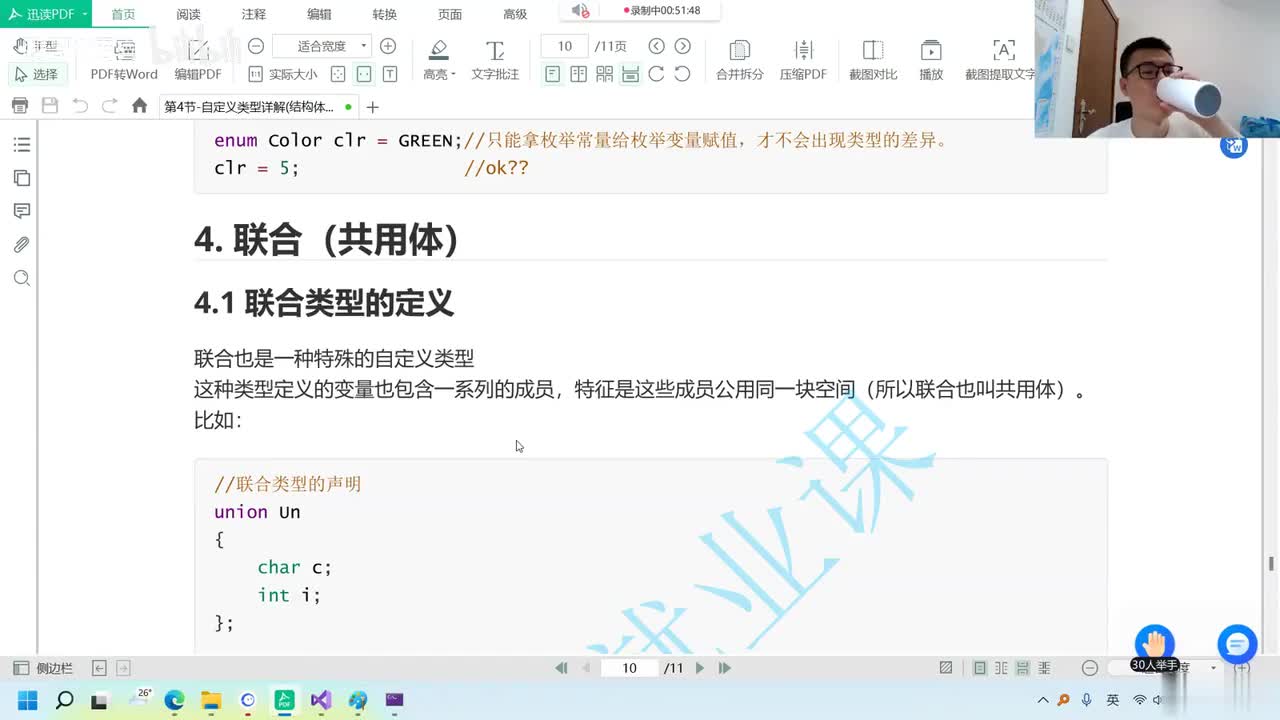Open the comments panel in sidebar
Viewport: 1280px width, 720px height.
click(21, 211)
